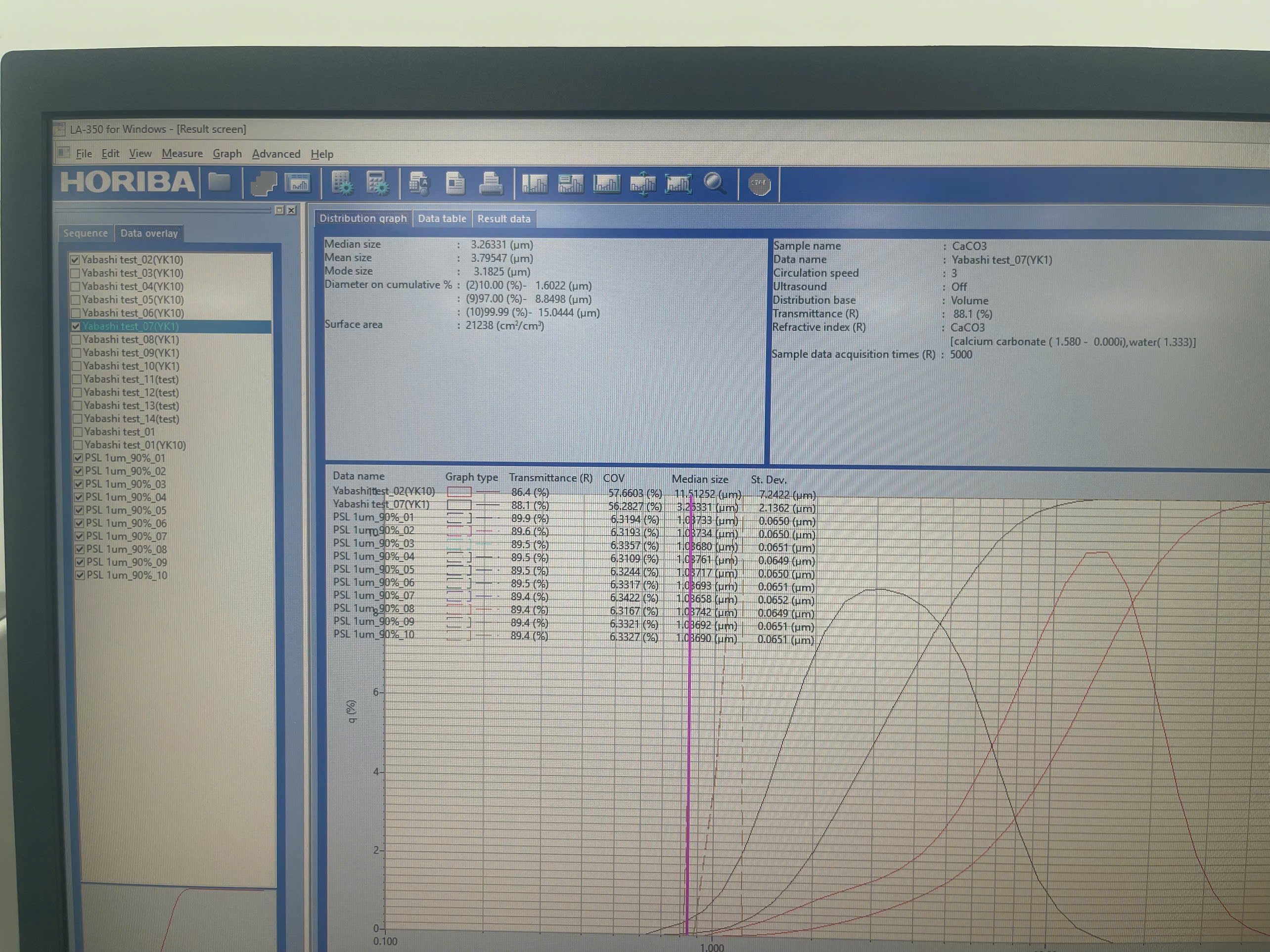The image size is (1270, 952).
Task: Switch to the Data table tab
Action: (442, 218)
